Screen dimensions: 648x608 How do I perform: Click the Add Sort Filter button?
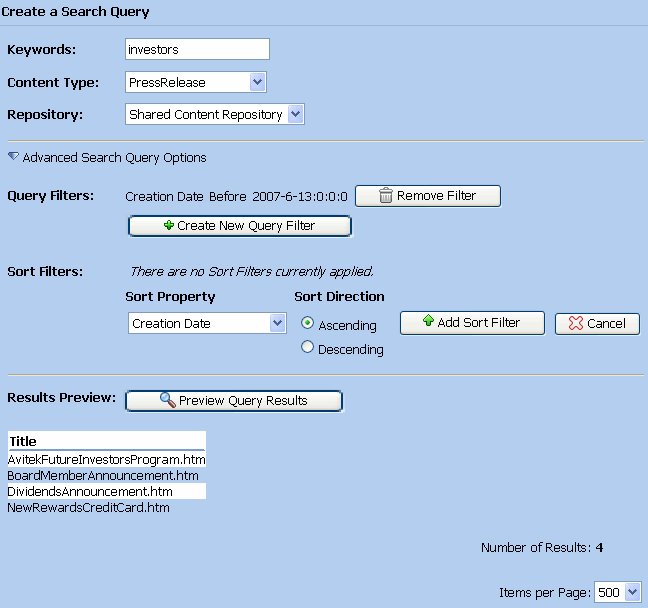pos(472,323)
